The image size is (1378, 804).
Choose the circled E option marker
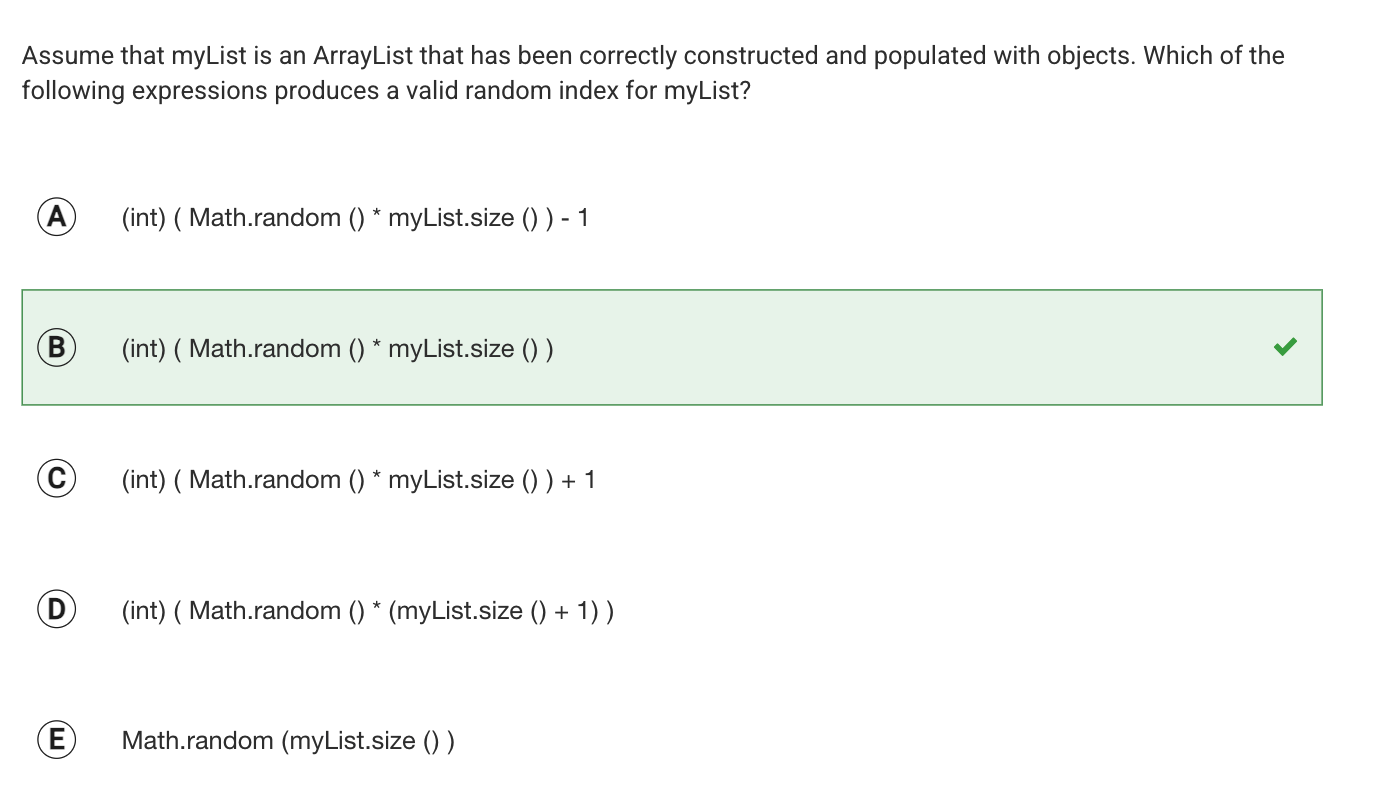coord(57,741)
